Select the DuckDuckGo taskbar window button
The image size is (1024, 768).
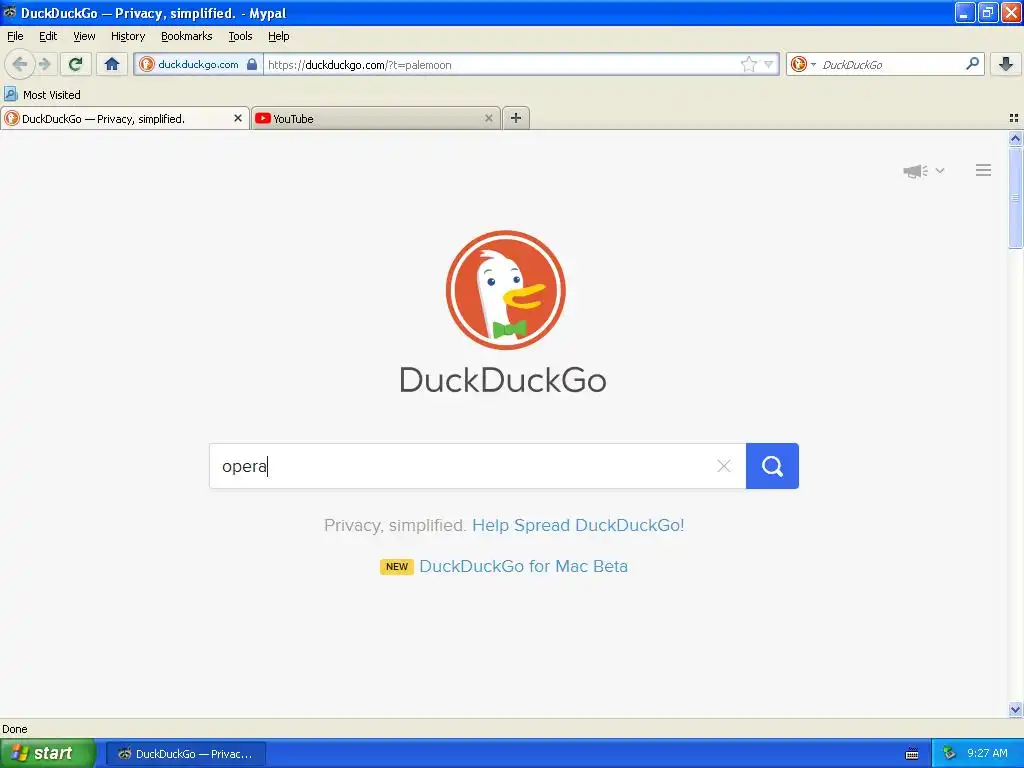pos(185,754)
